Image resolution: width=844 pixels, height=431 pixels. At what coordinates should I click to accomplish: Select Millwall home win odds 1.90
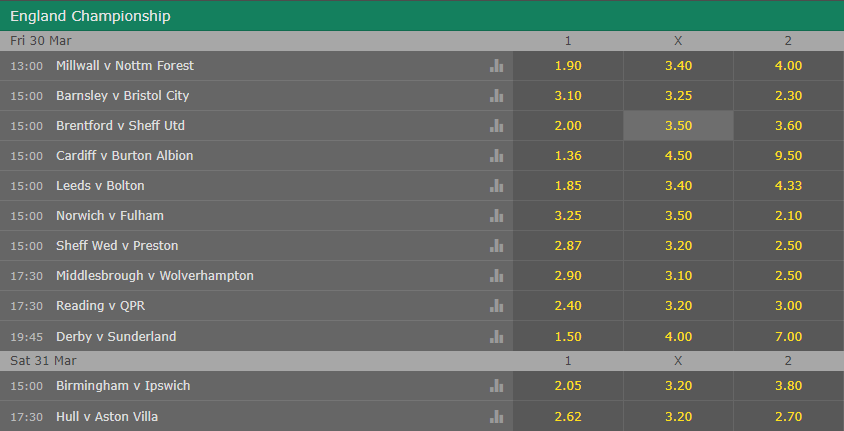coord(568,66)
